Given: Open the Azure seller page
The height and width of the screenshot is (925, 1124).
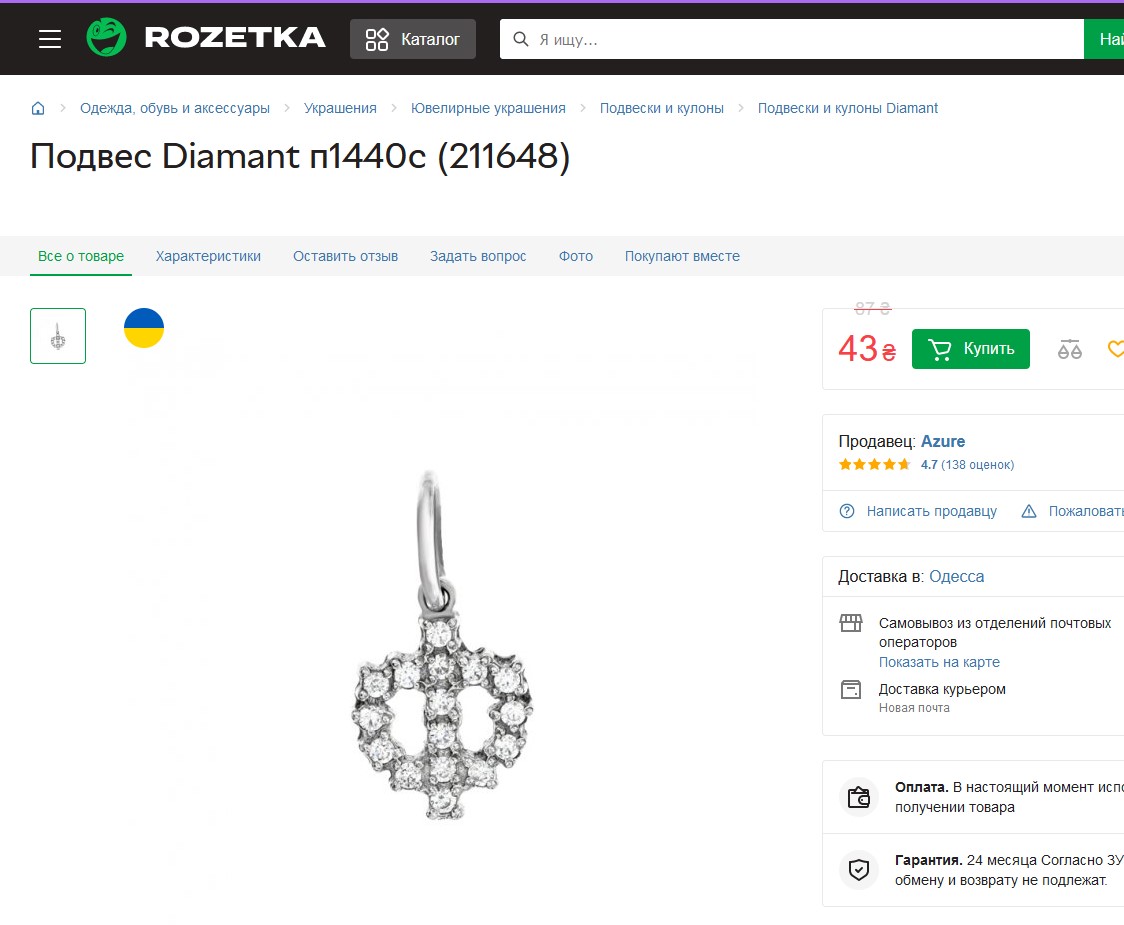Looking at the screenshot, I should [943, 441].
